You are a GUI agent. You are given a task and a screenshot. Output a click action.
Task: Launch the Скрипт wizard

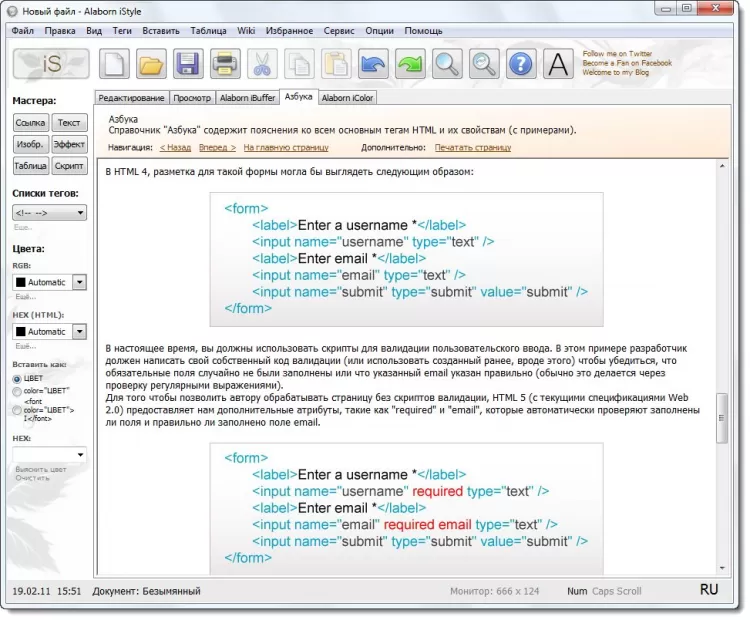coord(69,166)
